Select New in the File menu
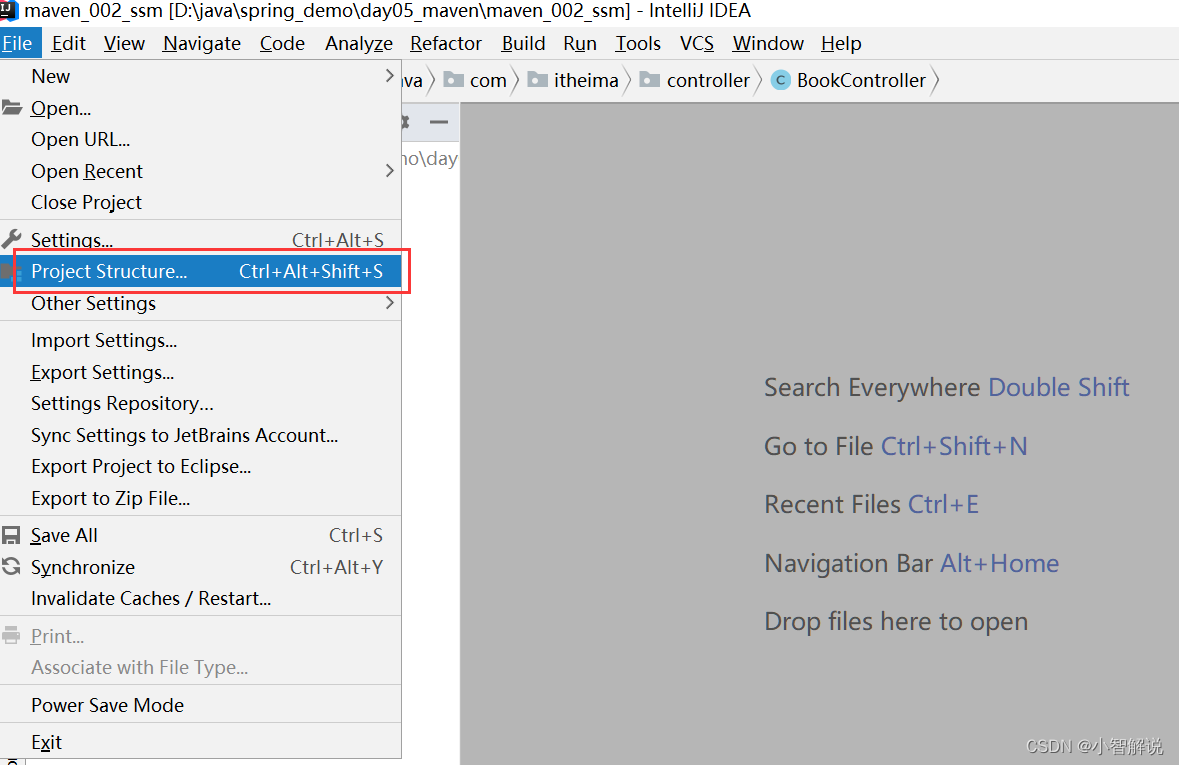 (201, 76)
